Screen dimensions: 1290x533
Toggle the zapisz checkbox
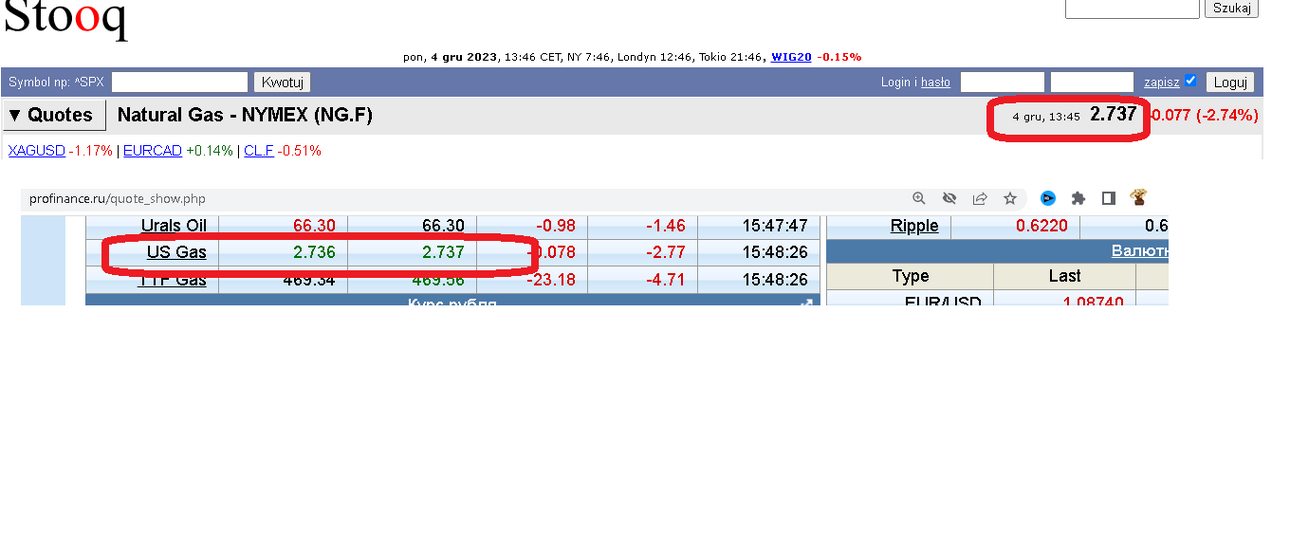1190,81
